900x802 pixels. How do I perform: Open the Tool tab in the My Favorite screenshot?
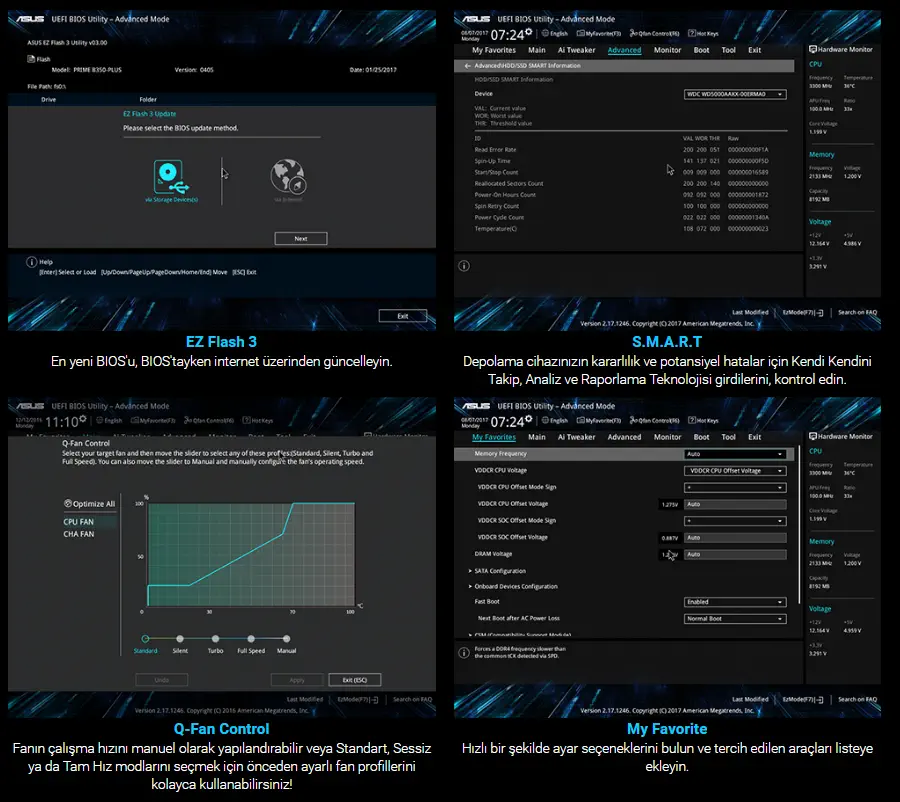728,437
